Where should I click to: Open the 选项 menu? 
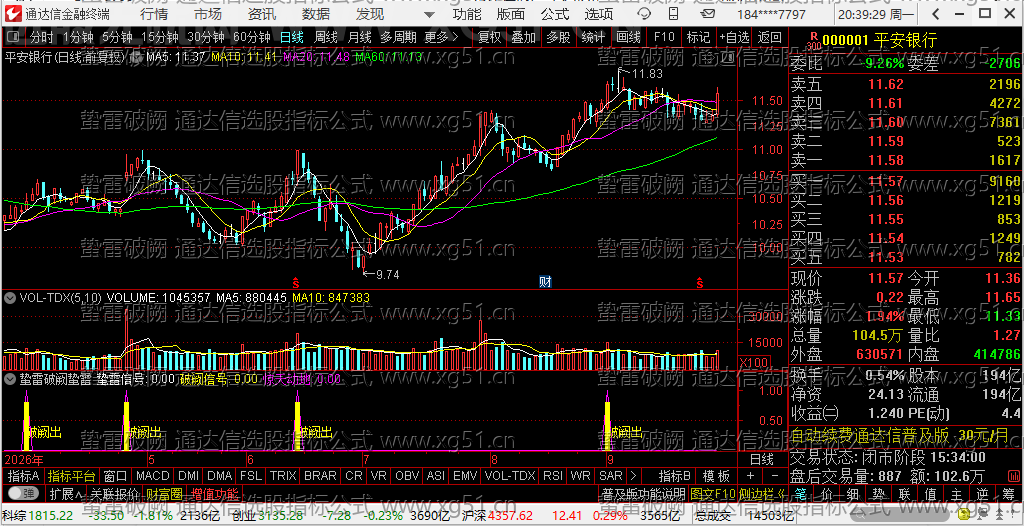[599, 14]
